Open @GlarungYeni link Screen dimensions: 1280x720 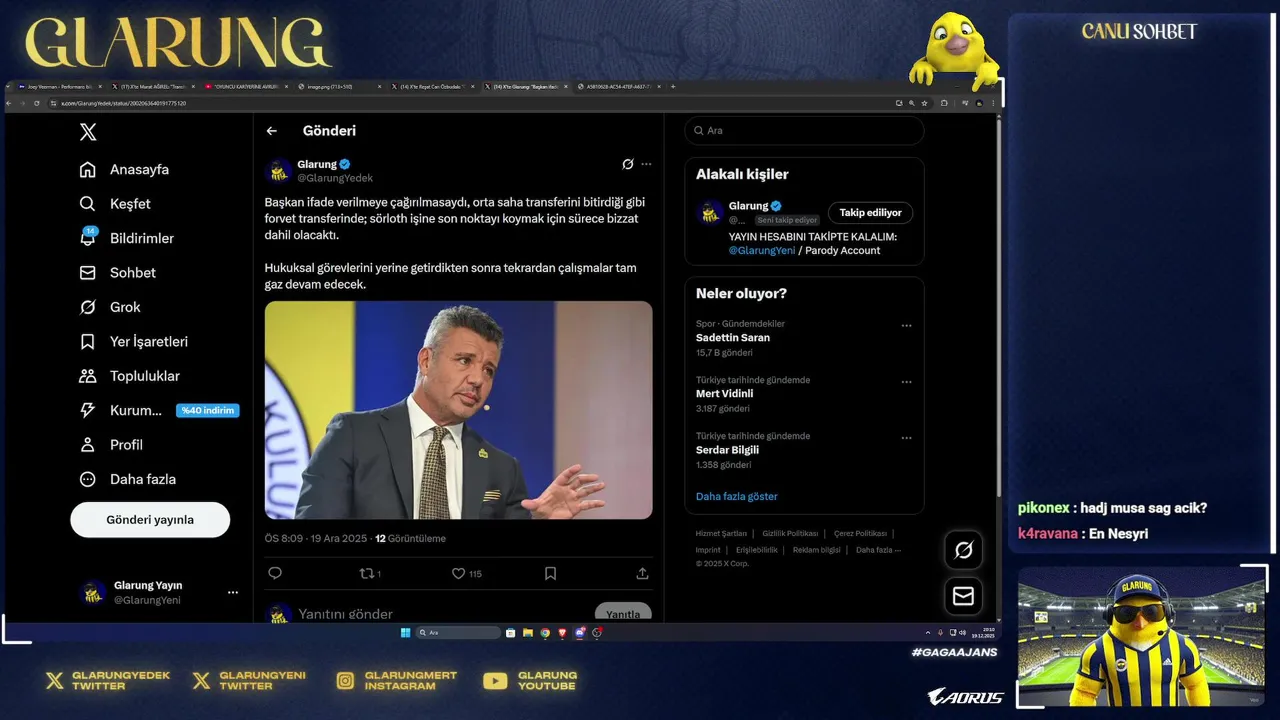(762, 251)
